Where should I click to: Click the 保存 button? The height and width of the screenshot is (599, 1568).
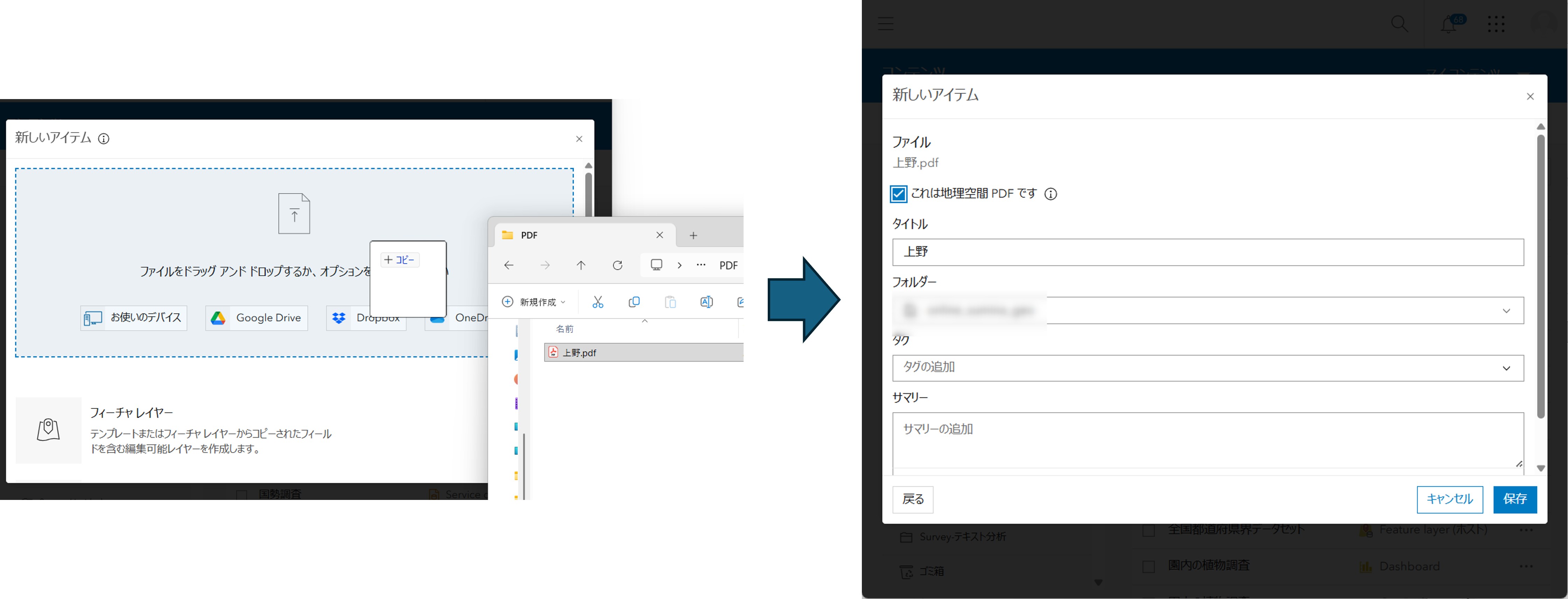1514,499
